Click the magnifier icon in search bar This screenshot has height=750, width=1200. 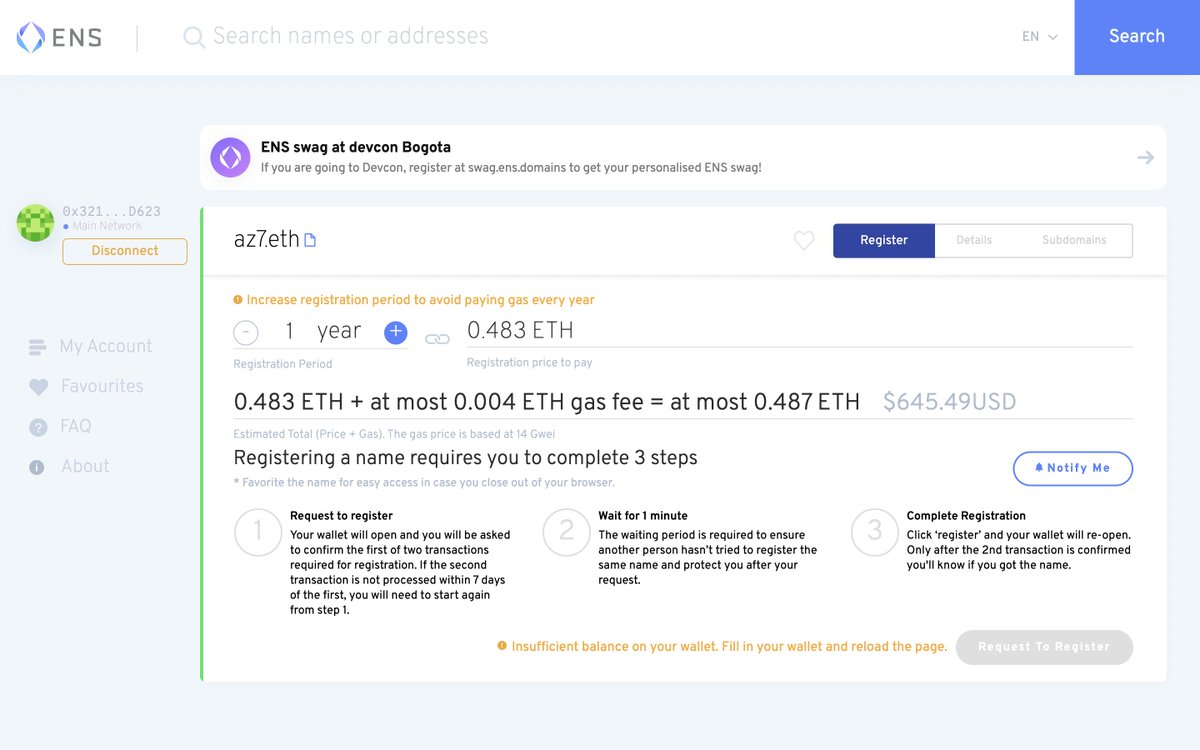click(194, 37)
